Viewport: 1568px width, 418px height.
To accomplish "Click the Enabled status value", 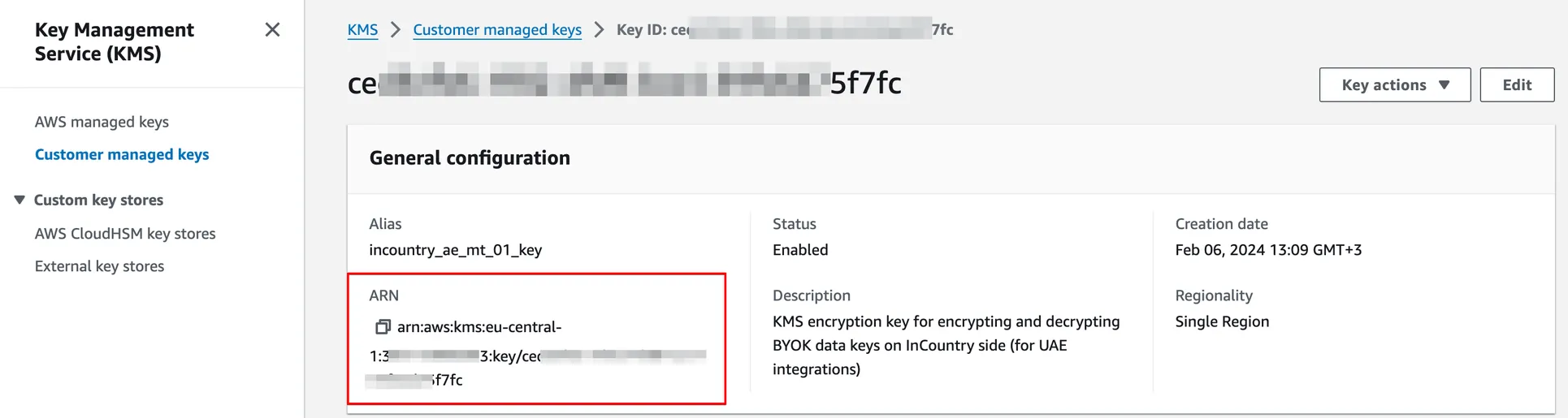I will (x=799, y=250).
